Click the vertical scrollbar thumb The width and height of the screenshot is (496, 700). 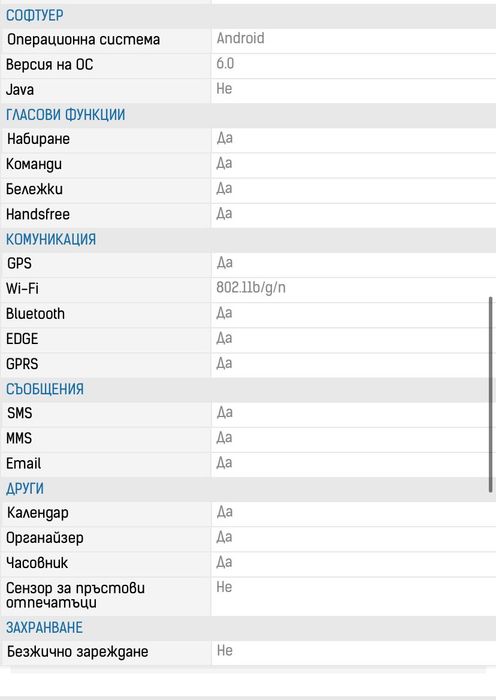tap(491, 395)
